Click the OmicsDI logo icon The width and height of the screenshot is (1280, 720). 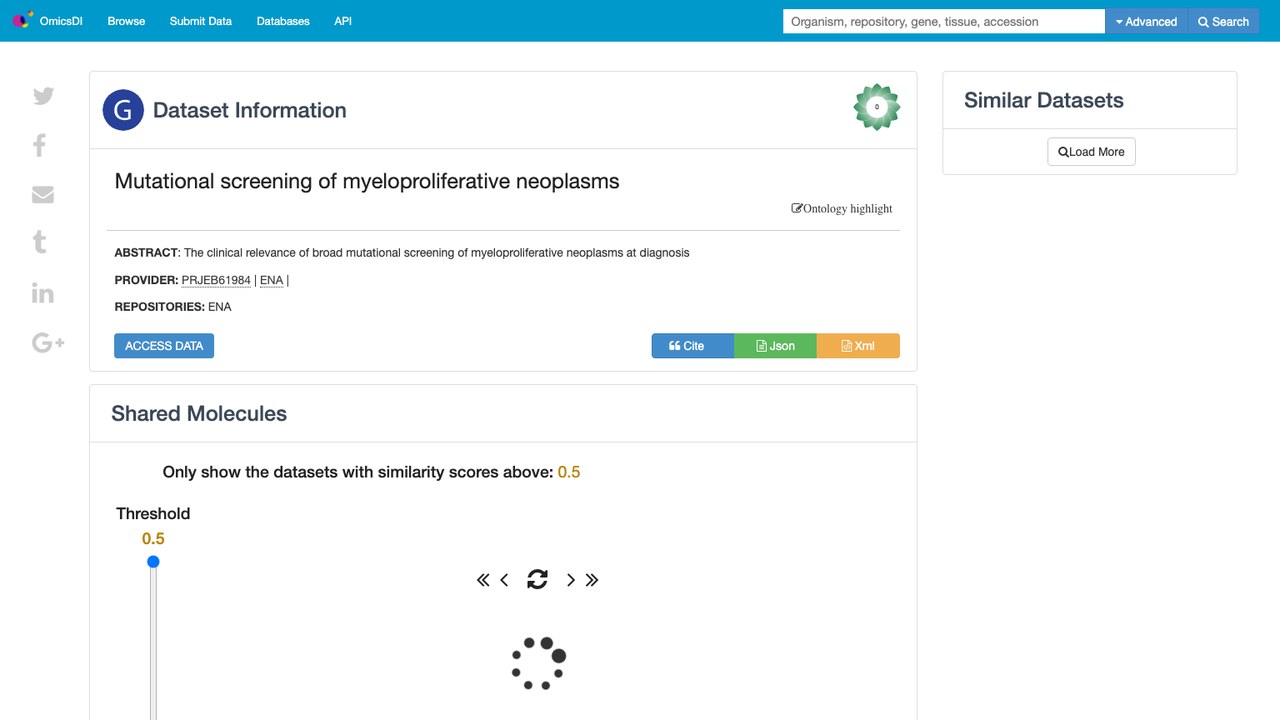pos(22,20)
